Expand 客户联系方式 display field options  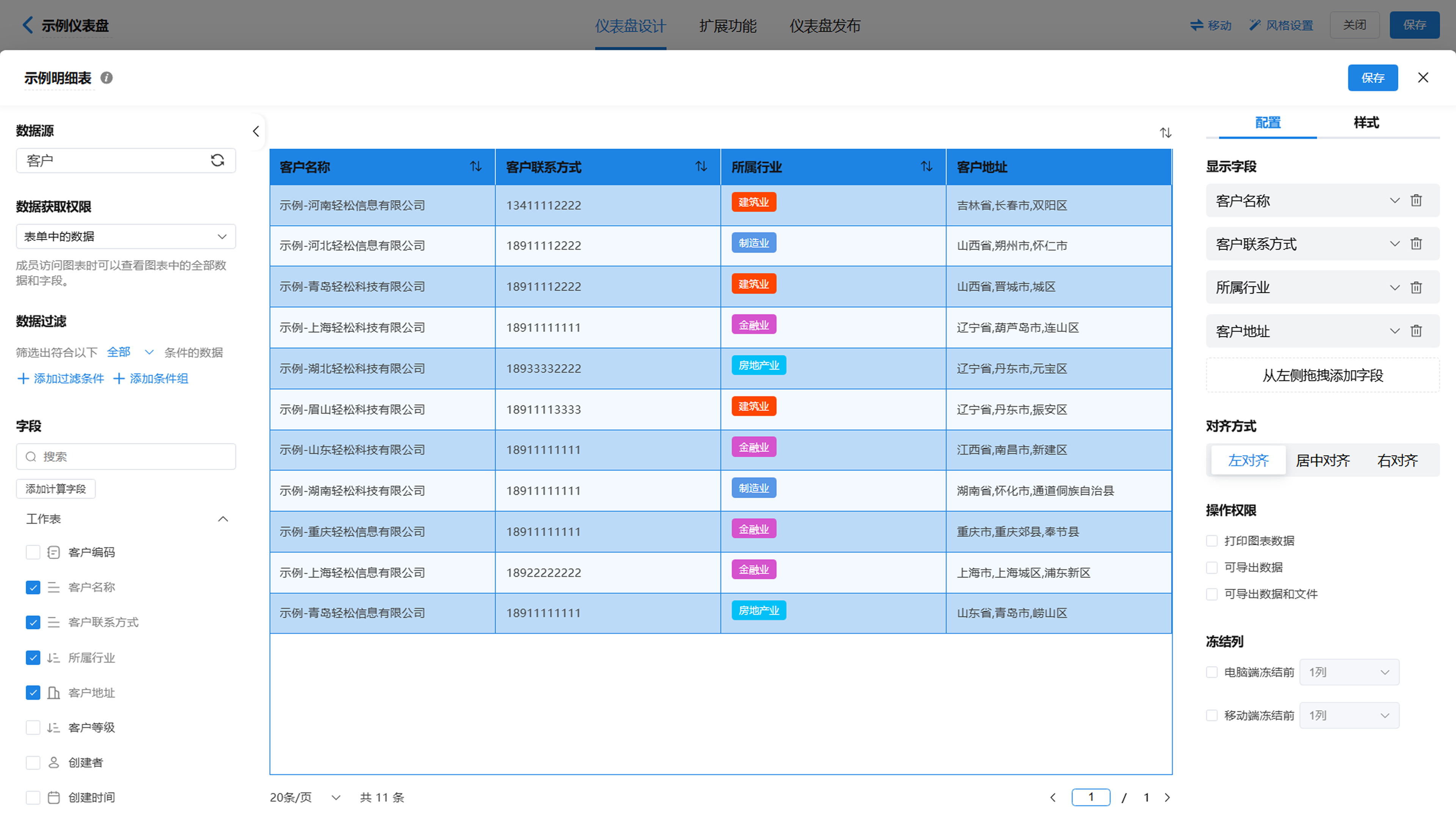(x=1395, y=243)
